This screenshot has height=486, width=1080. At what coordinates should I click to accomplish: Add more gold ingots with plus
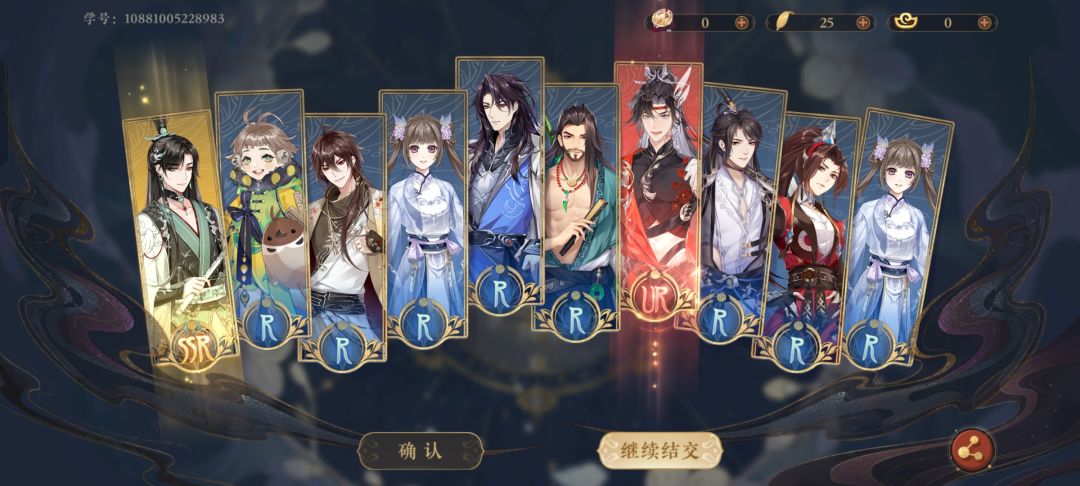(x=984, y=23)
